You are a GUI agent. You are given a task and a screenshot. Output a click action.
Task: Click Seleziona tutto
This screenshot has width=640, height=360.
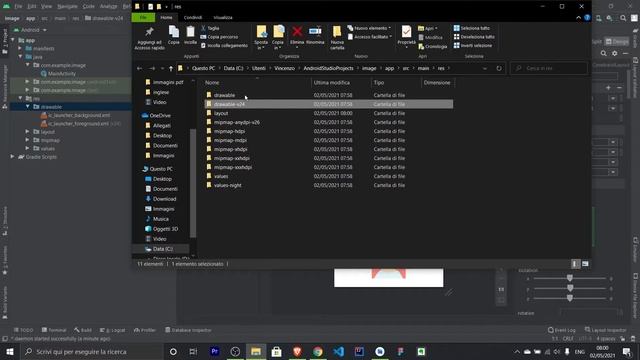coord(472,28)
